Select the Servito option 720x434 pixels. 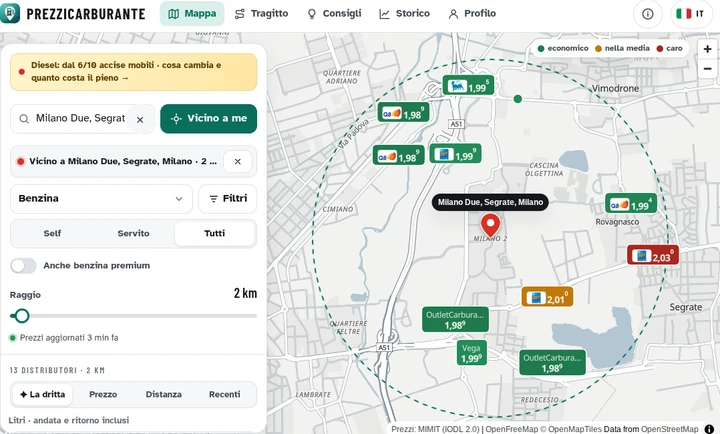133,233
